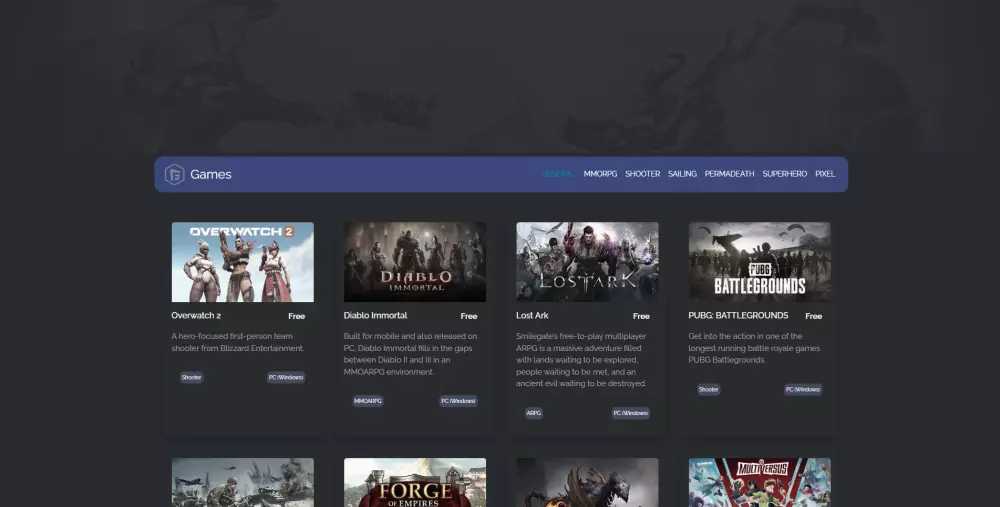Click PC (Windows) tag on Overwatch 2
The image size is (1000, 507).
pyautogui.click(x=286, y=378)
